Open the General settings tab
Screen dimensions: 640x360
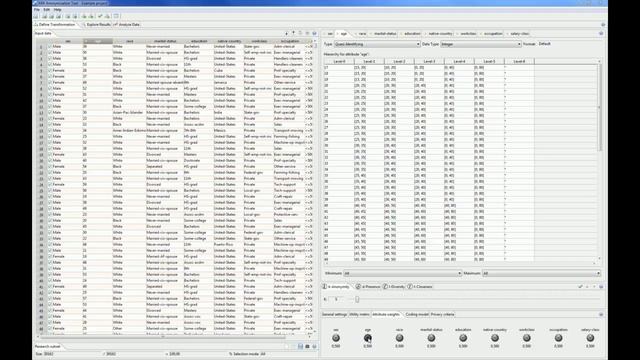(334, 314)
